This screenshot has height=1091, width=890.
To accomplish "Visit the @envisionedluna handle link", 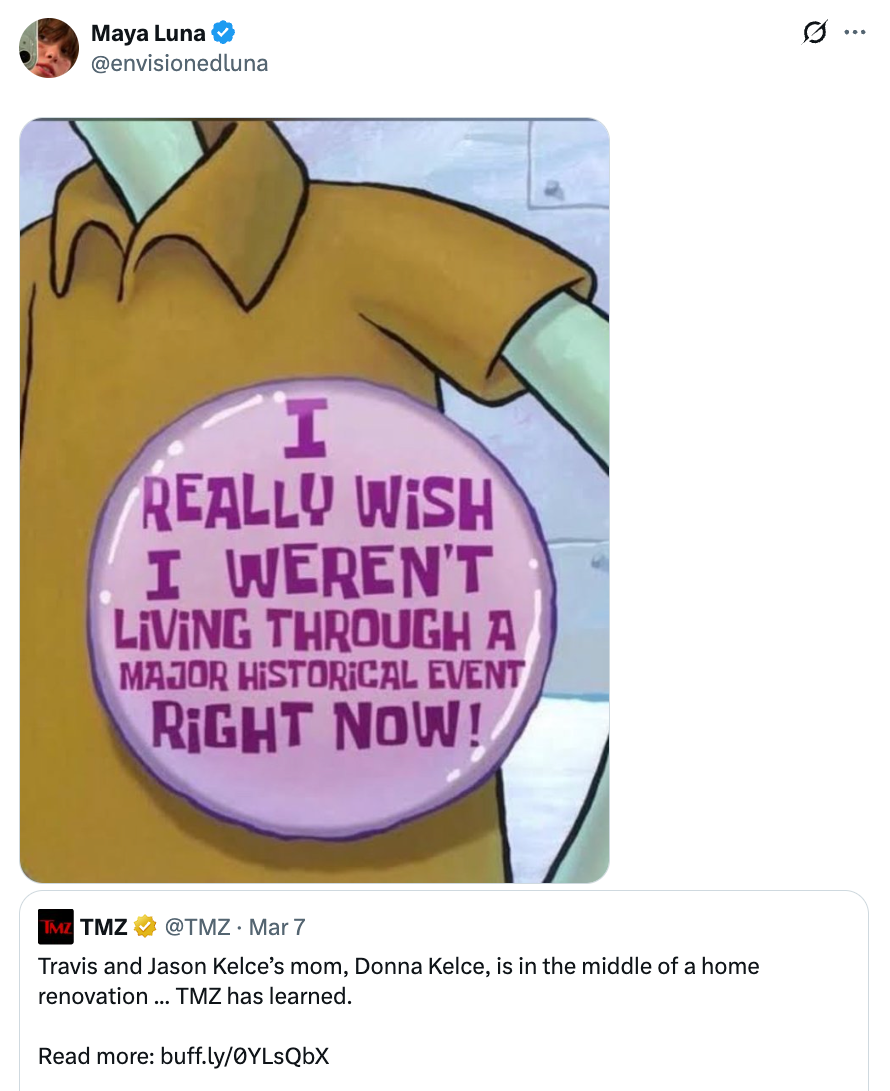I will click(180, 63).
